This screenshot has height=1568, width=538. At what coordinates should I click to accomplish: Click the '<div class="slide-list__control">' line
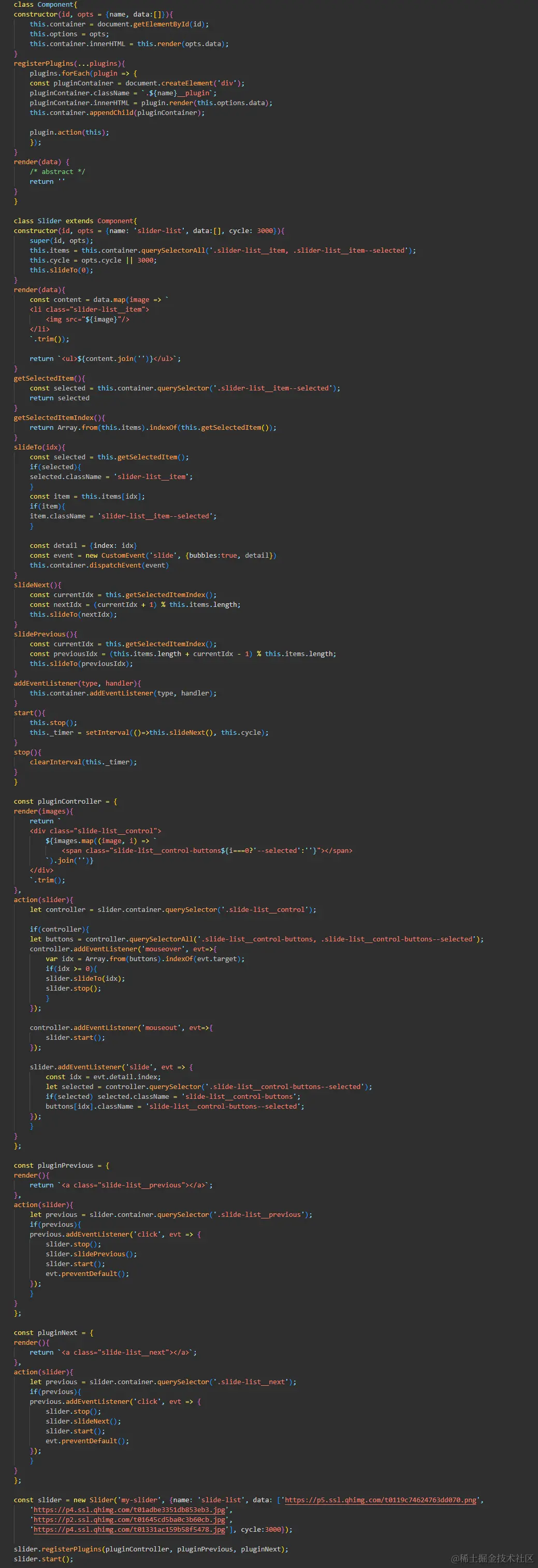click(96, 831)
